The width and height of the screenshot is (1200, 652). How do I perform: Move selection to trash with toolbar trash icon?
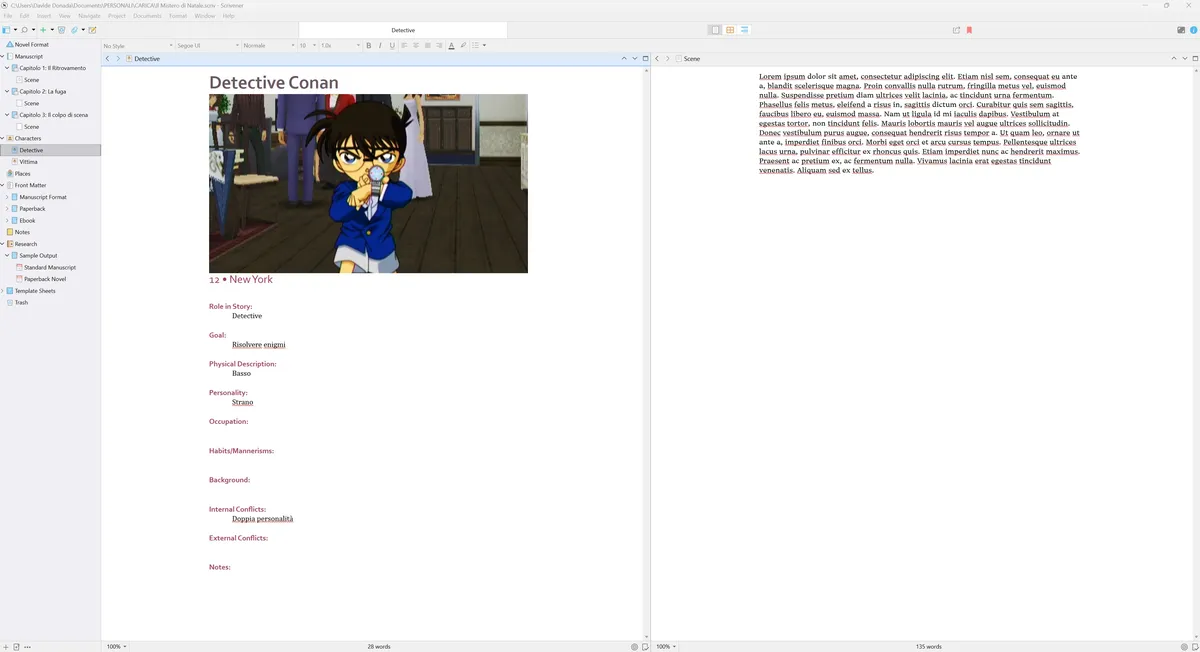click(61, 30)
